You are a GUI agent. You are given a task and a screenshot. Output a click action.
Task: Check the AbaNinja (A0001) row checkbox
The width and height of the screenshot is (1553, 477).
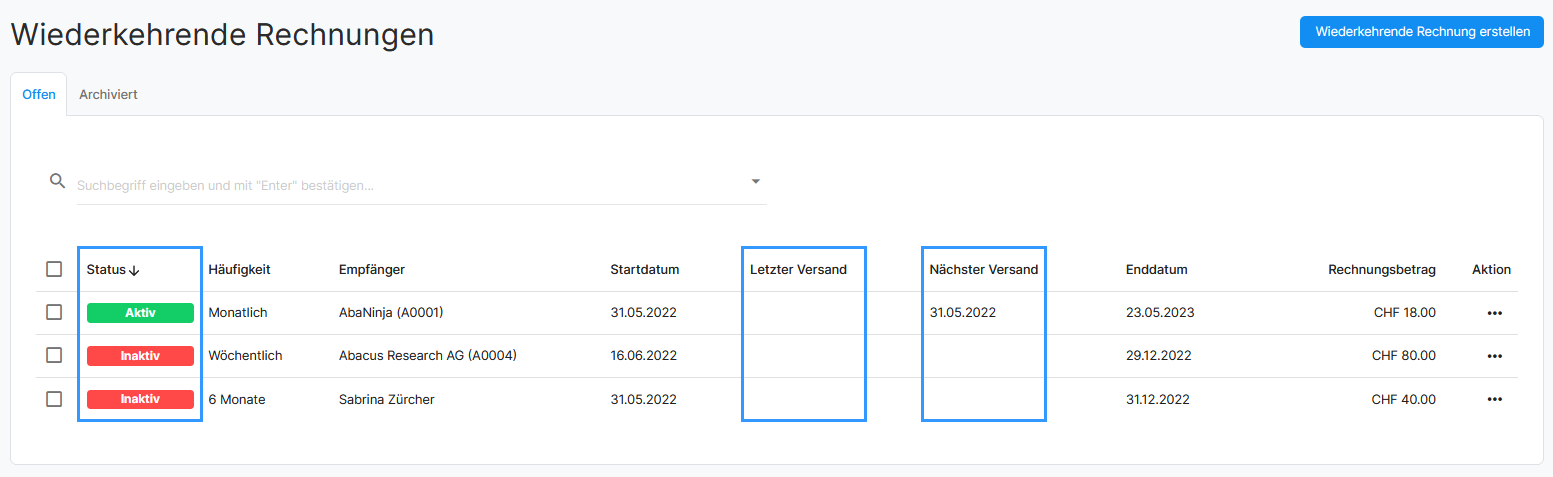click(x=54, y=312)
